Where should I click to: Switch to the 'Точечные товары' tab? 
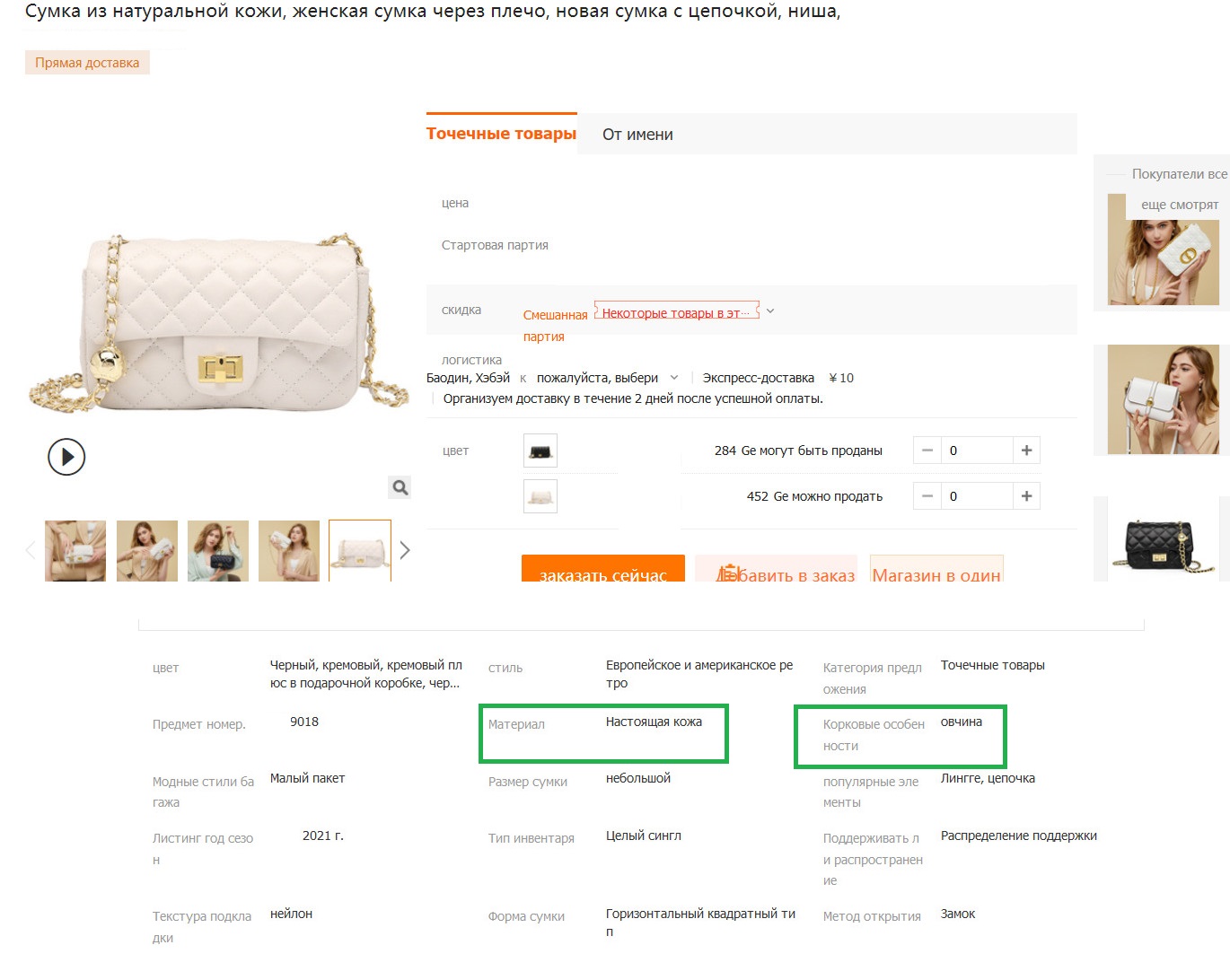pyautogui.click(x=501, y=134)
